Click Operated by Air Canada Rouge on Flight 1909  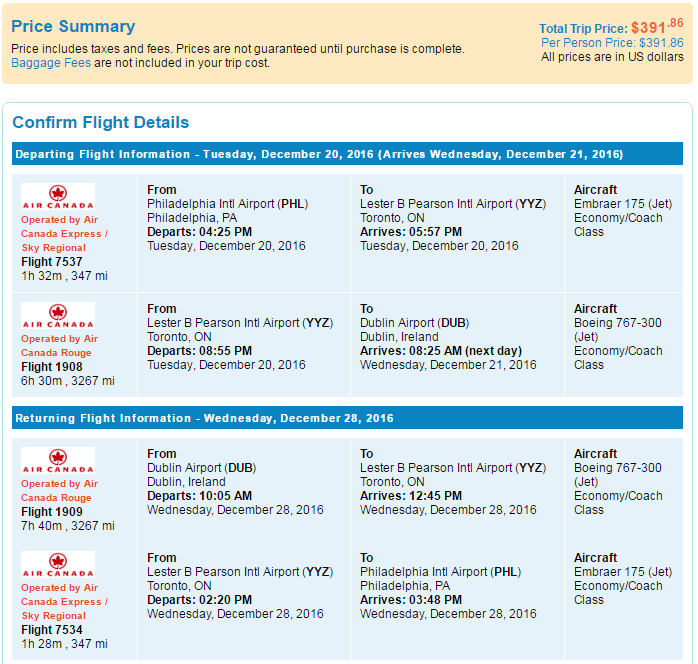[59, 490]
